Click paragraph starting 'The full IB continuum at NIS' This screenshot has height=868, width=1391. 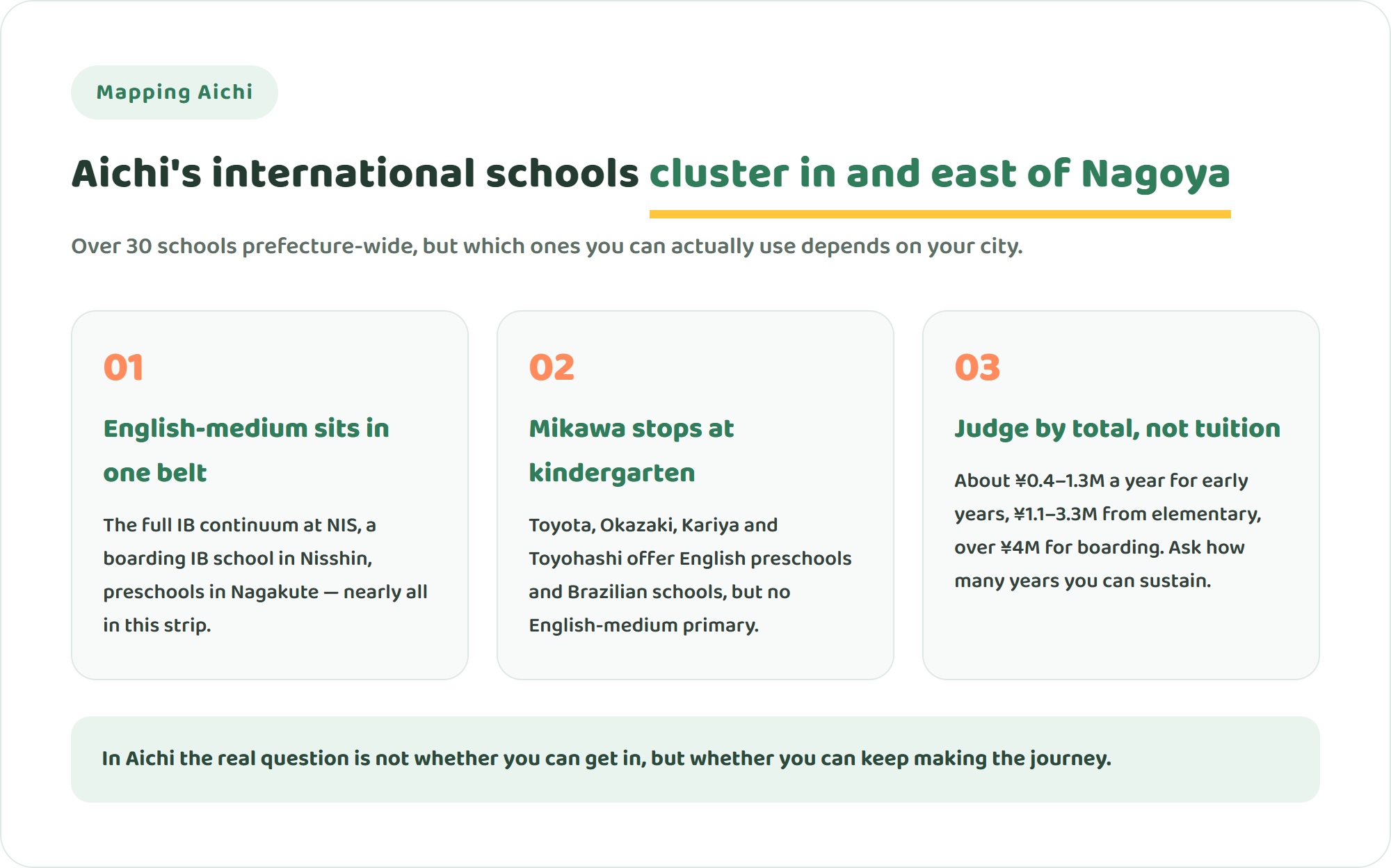pos(265,574)
